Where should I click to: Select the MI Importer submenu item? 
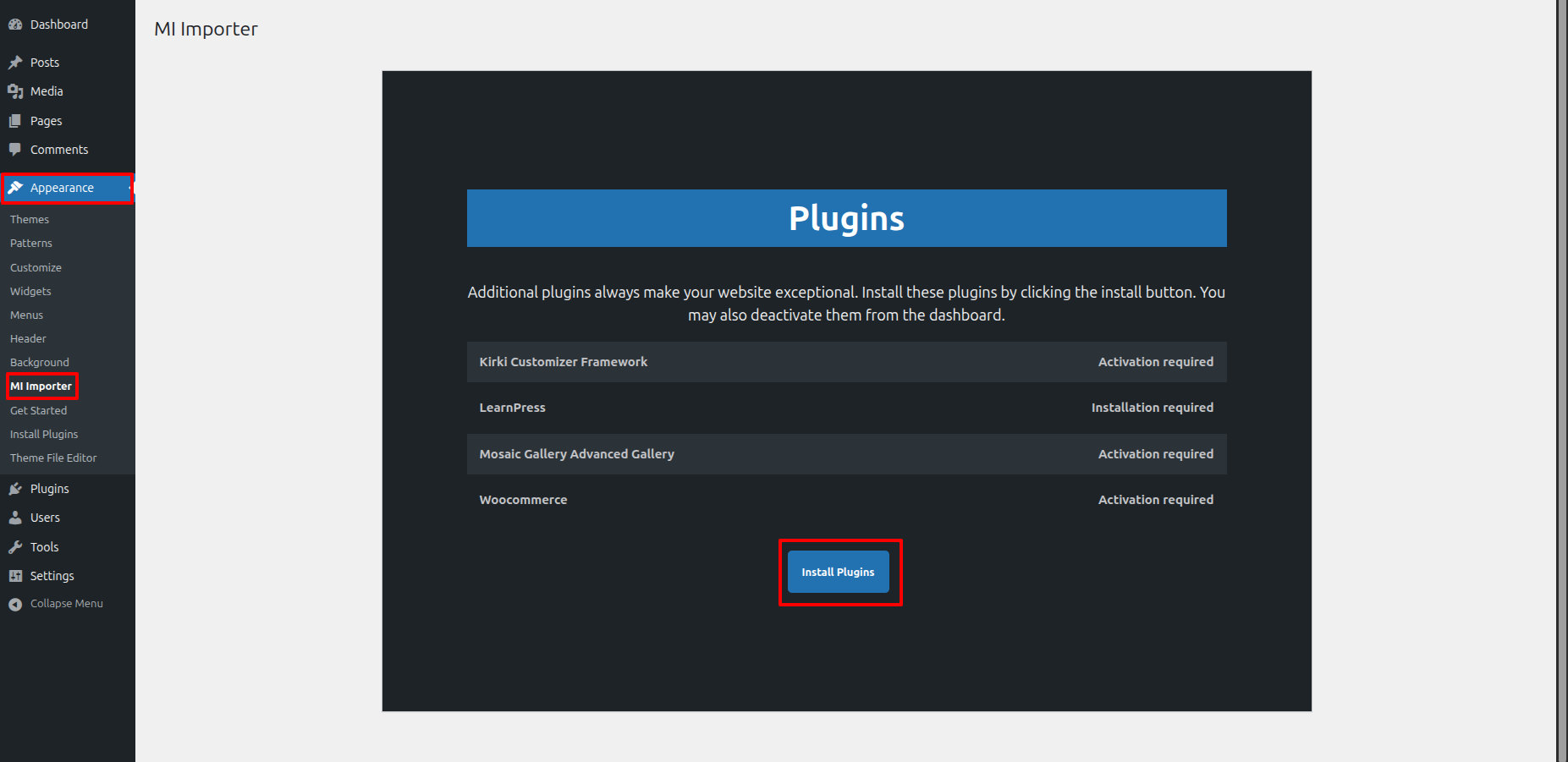tap(41, 386)
